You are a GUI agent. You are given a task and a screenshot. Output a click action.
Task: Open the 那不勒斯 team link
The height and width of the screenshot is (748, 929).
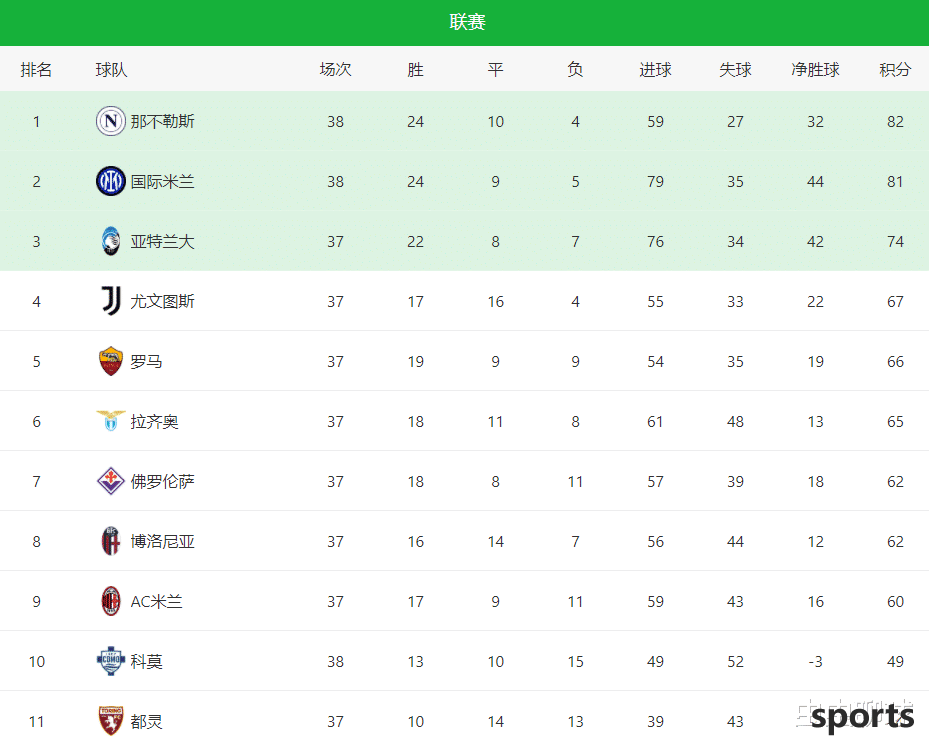point(162,121)
